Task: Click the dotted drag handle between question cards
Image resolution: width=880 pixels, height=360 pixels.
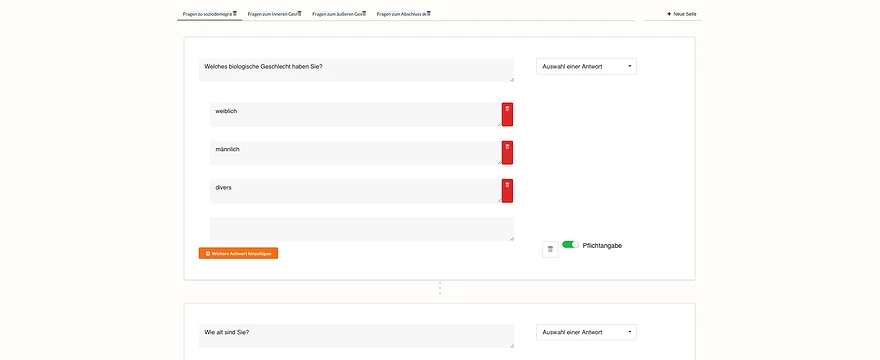Action: tap(440, 289)
